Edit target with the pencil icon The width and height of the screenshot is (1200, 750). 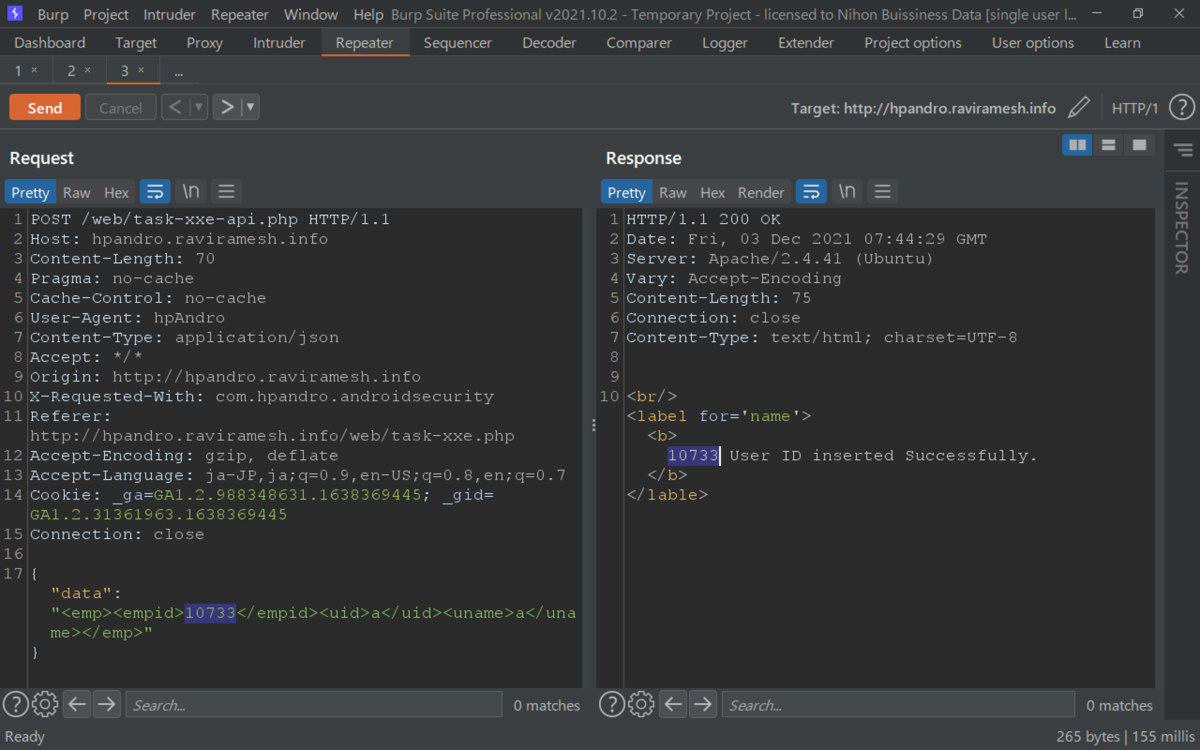click(x=1078, y=108)
